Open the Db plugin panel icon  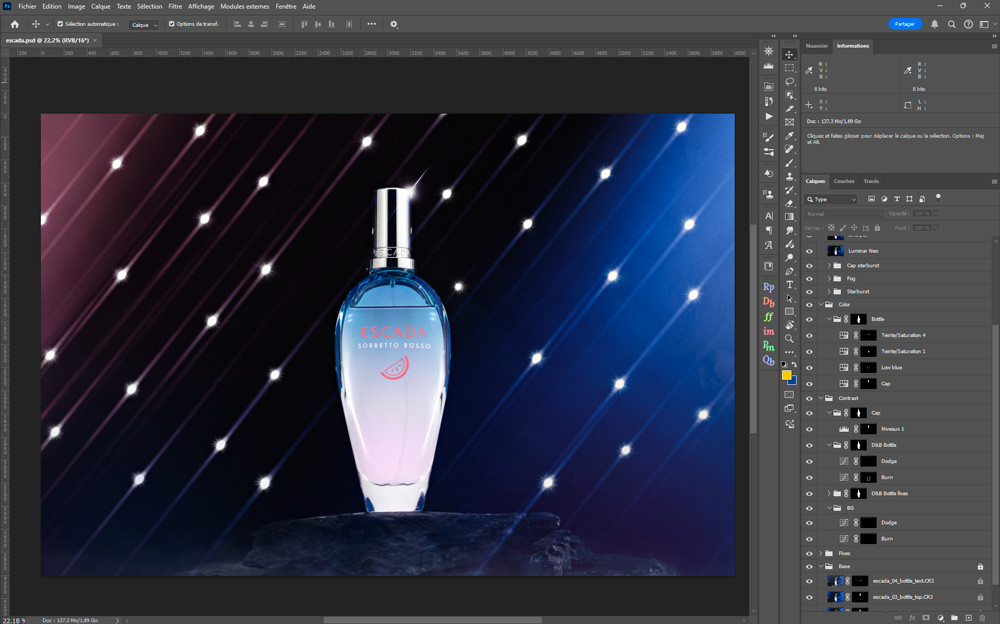pyautogui.click(x=768, y=302)
